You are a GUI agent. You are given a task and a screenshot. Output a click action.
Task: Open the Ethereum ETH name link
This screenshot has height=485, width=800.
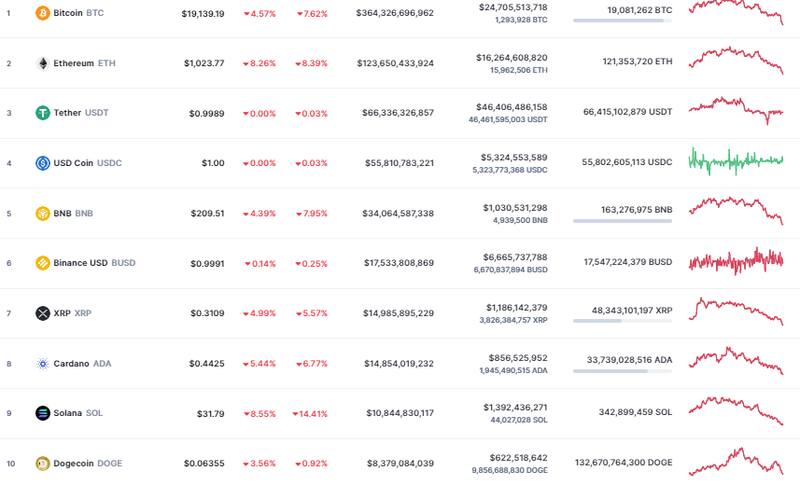[84, 63]
